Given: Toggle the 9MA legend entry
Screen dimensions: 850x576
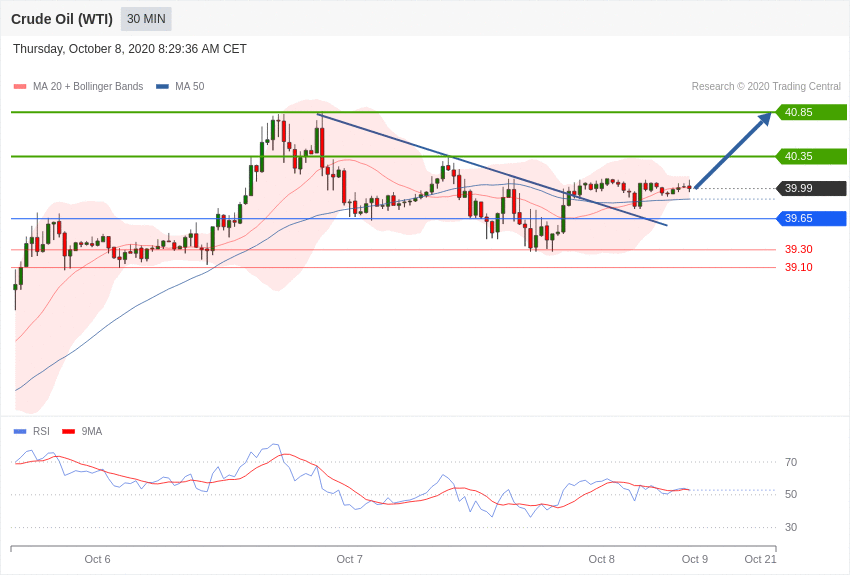Looking at the screenshot, I should [91, 432].
